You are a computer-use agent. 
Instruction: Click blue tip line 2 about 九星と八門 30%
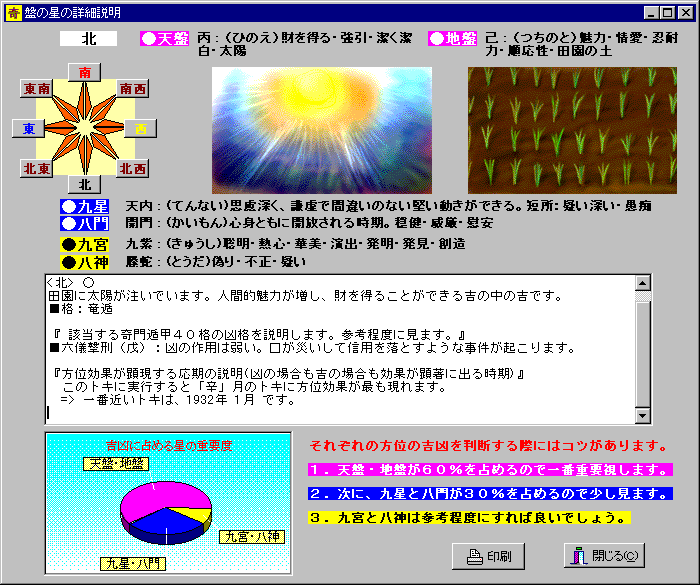coord(490,494)
